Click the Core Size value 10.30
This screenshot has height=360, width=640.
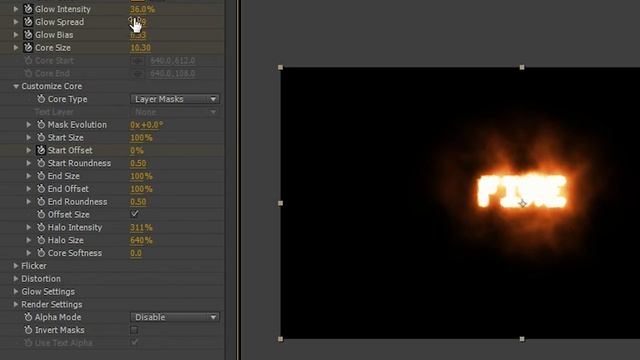tap(140, 48)
